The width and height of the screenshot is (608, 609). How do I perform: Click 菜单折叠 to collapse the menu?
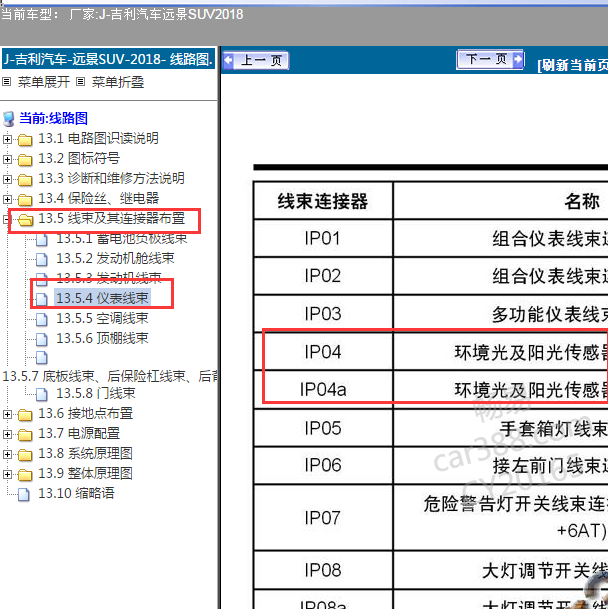click(x=118, y=82)
